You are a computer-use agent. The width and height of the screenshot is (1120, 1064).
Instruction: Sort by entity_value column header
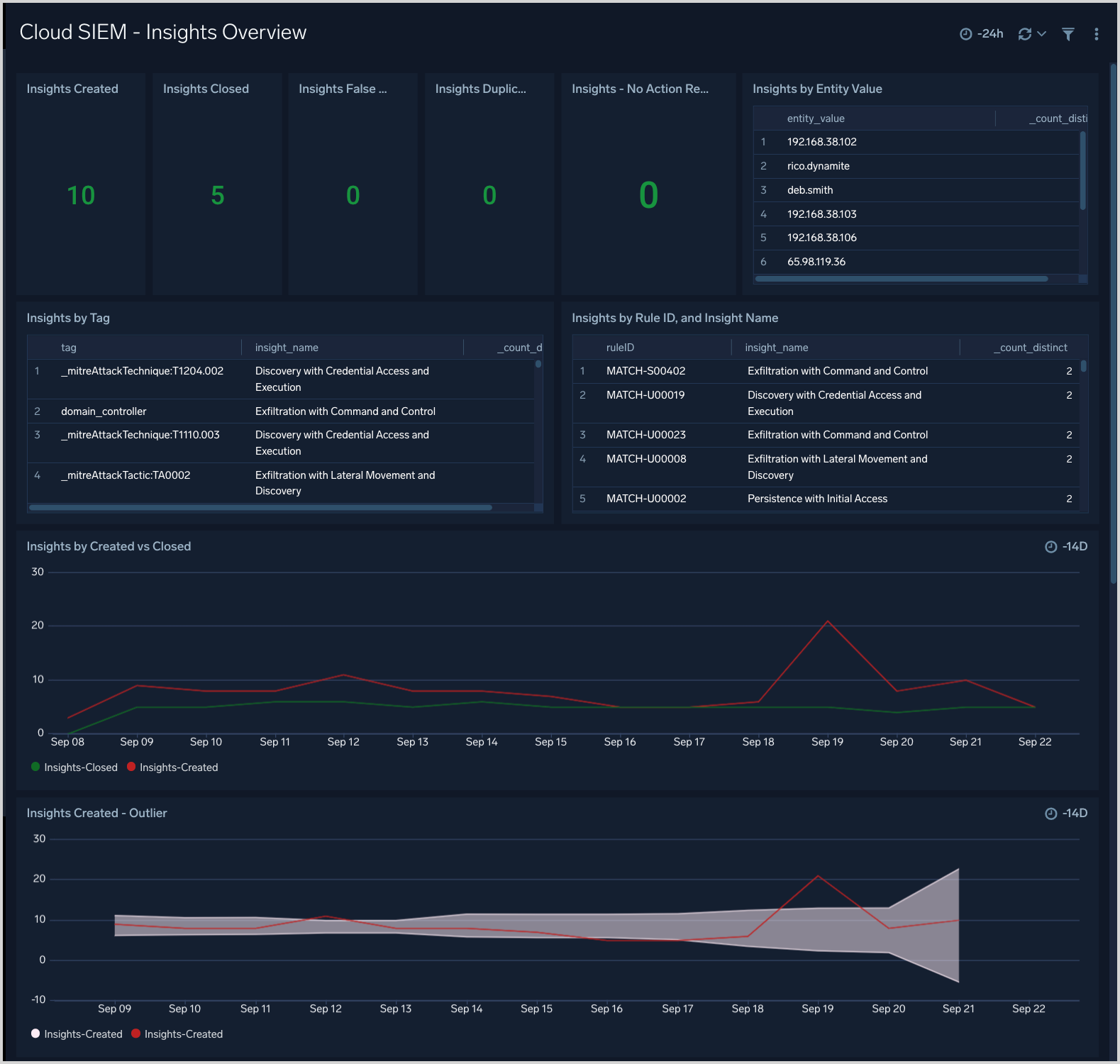(815, 118)
